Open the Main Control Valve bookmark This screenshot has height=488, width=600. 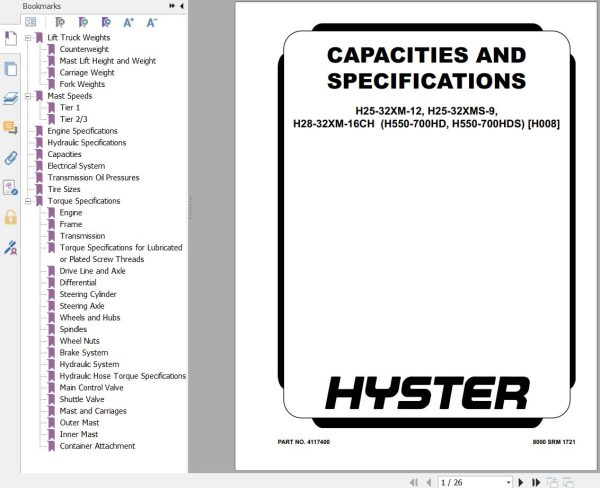(91, 388)
